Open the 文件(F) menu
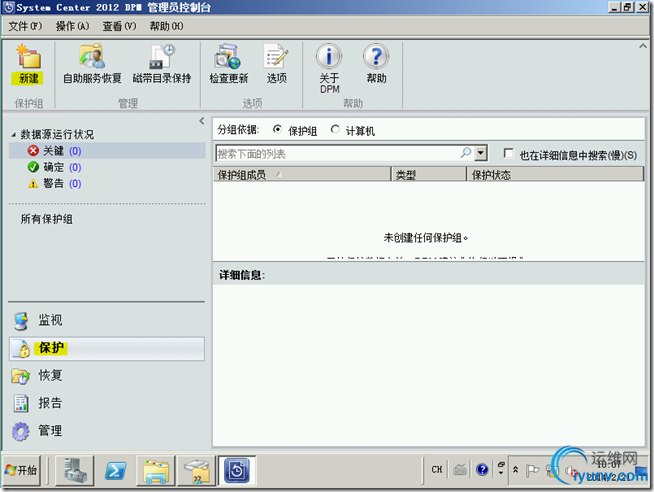The width and height of the screenshot is (654, 492). (x=25, y=26)
